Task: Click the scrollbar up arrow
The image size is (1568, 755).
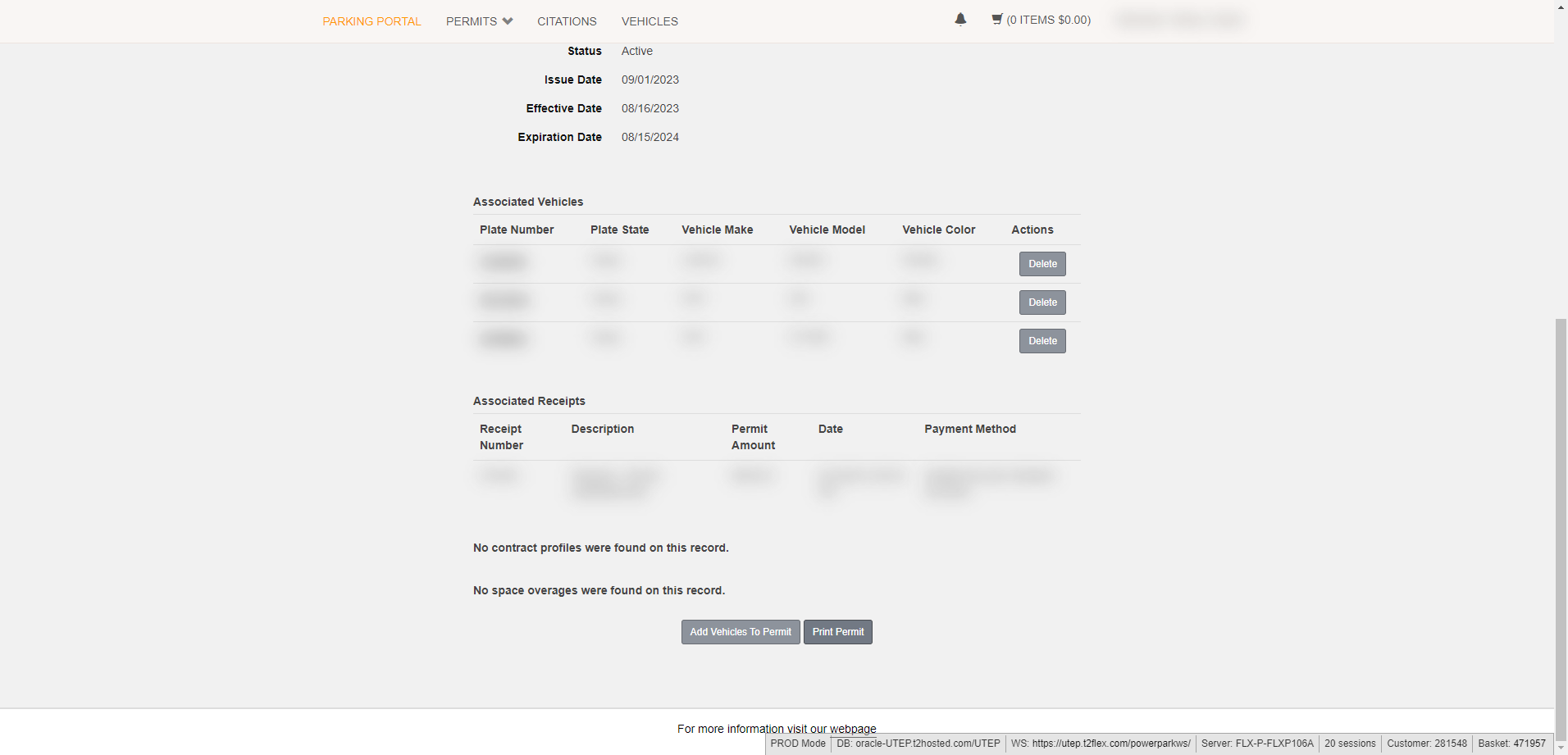Action: click(1561, 7)
